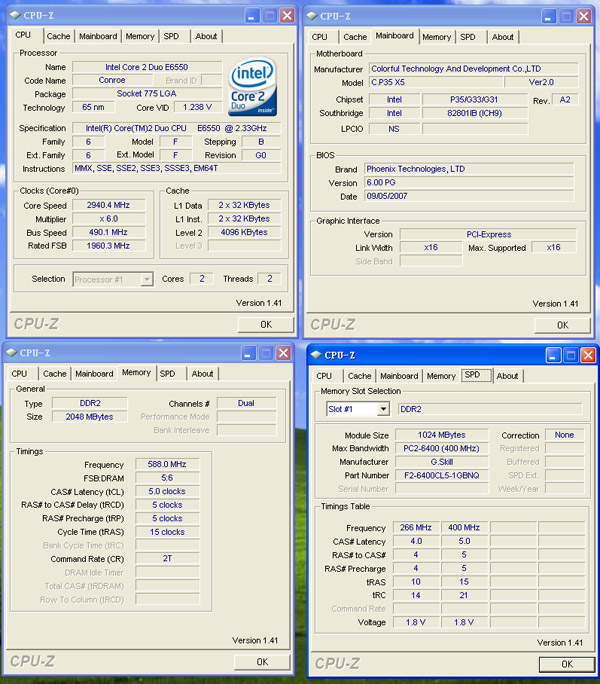Click OK in the CPU tab window
The height and width of the screenshot is (684, 600).
[266, 325]
